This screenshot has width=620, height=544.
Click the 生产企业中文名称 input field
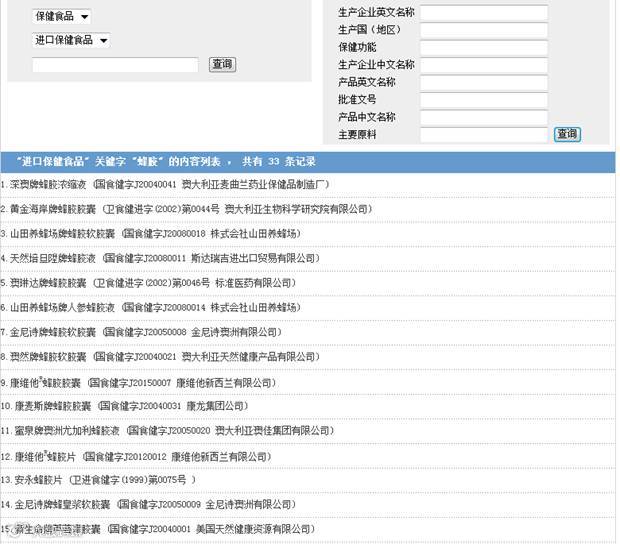[484, 65]
